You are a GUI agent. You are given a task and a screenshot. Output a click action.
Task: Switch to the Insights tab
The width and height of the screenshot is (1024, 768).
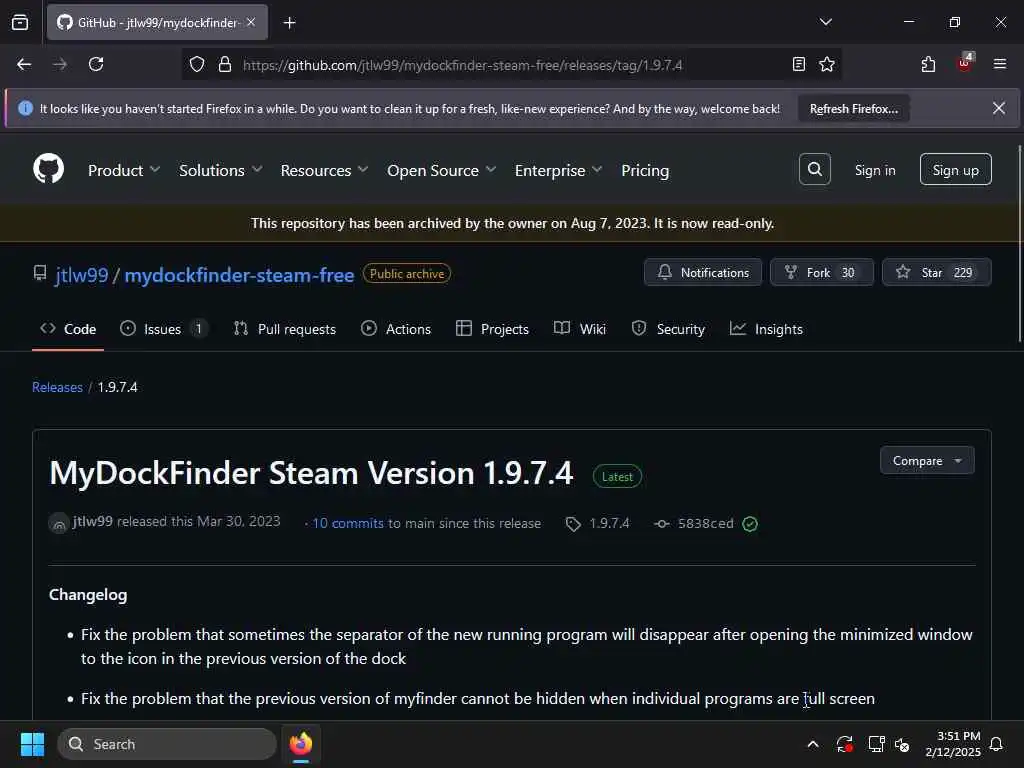(x=766, y=329)
